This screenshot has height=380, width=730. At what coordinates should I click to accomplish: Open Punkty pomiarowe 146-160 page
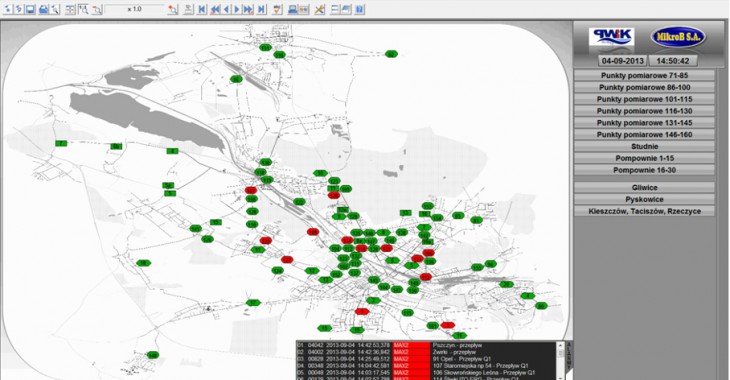644,135
